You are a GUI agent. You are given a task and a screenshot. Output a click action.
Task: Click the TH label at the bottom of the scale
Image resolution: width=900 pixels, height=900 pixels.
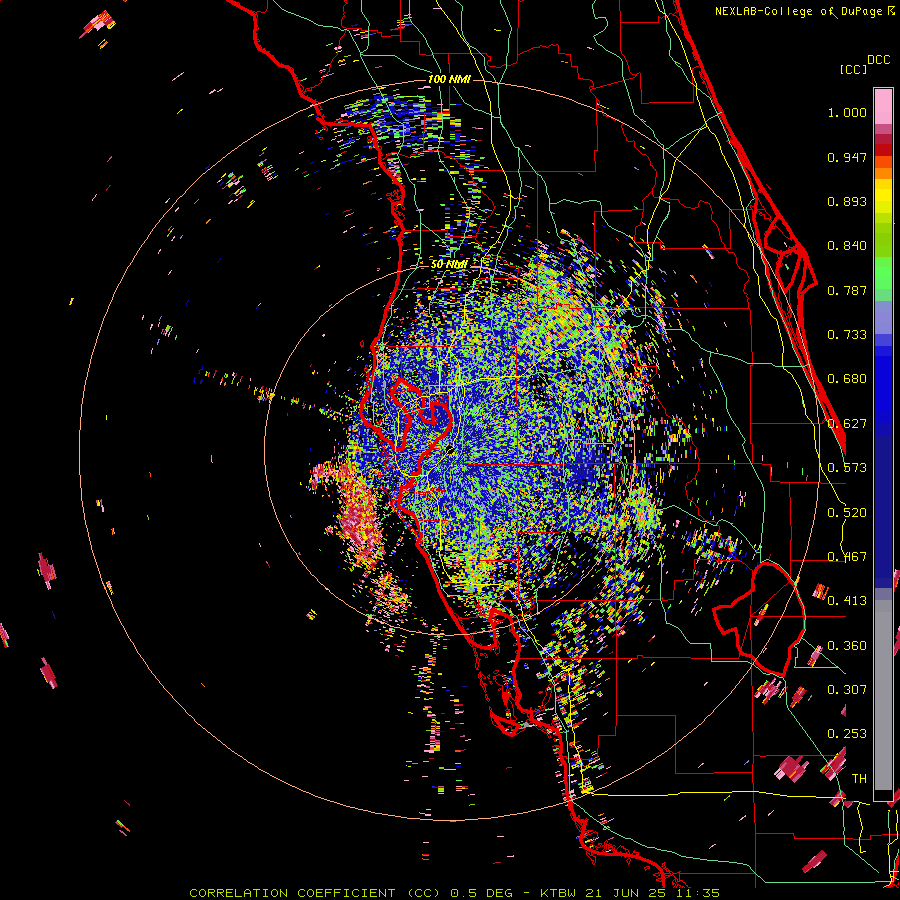click(859, 779)
